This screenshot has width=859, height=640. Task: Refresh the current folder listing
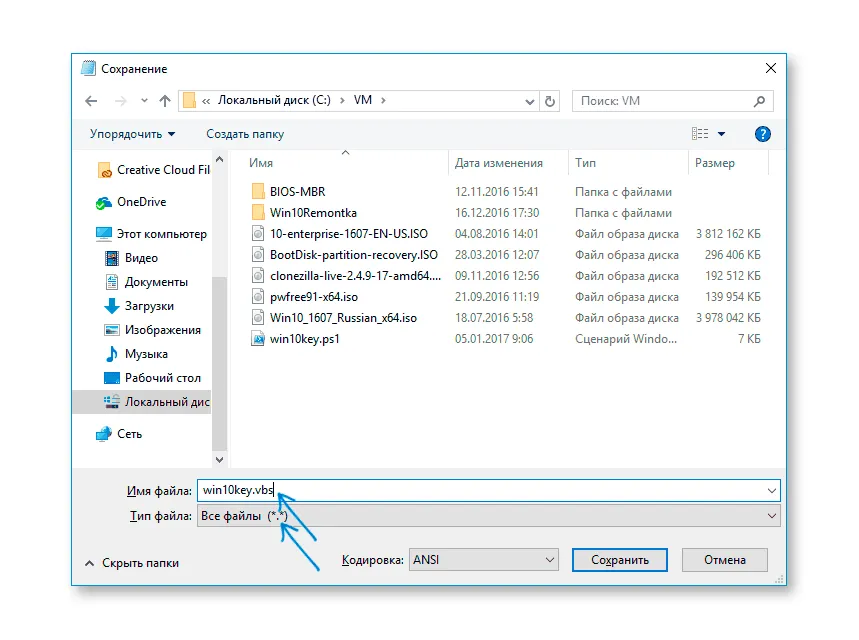coord(549,101)
